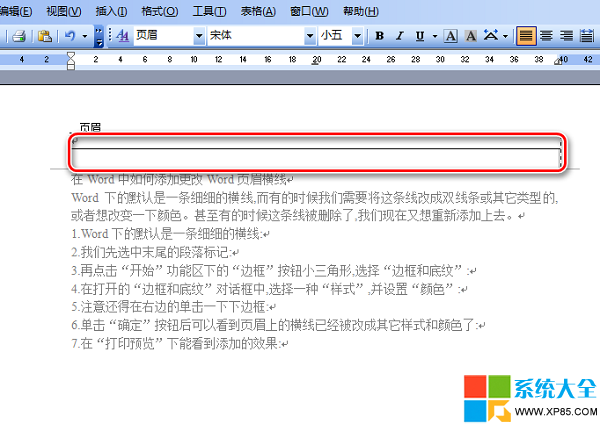Expand the toolbar options chevron
Screen dimensions: 600x424
99,36
